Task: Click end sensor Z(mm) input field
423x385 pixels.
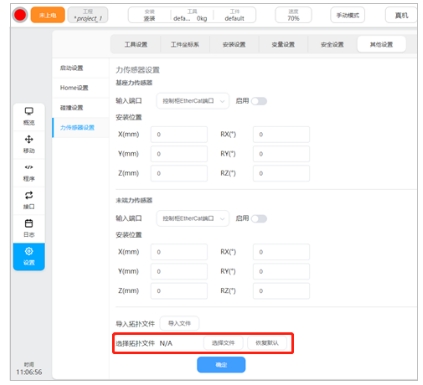Action: point(179,291)
